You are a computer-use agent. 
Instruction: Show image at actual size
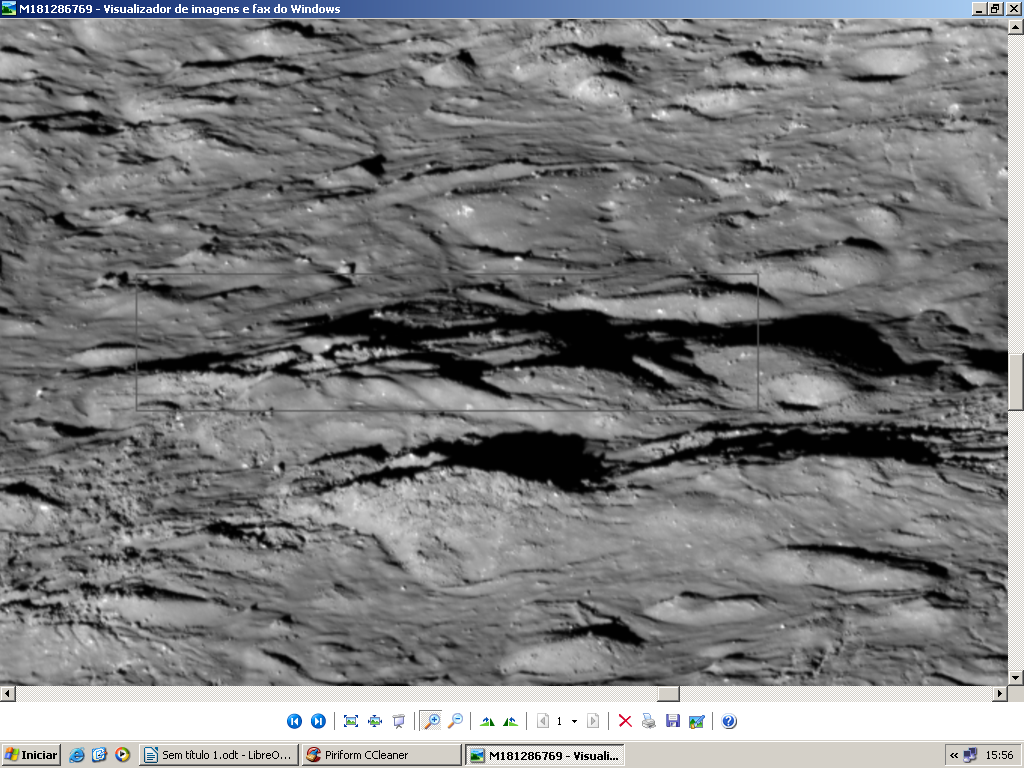375,721
